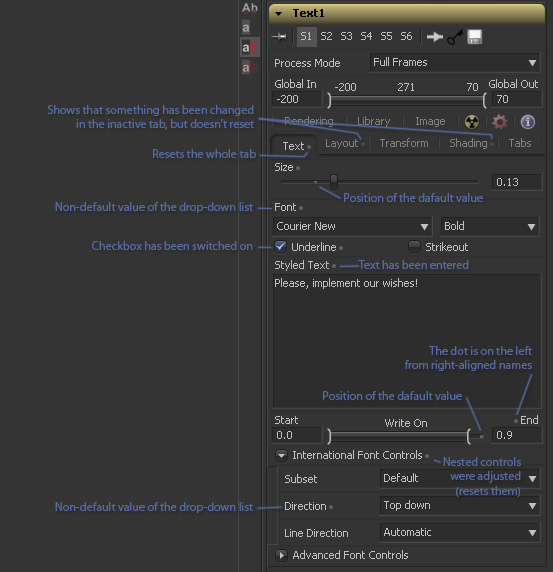Screen dimensions: 553x572
Task: Click the pin tool icon in Text1 header
Action: [x=279, y=36]
